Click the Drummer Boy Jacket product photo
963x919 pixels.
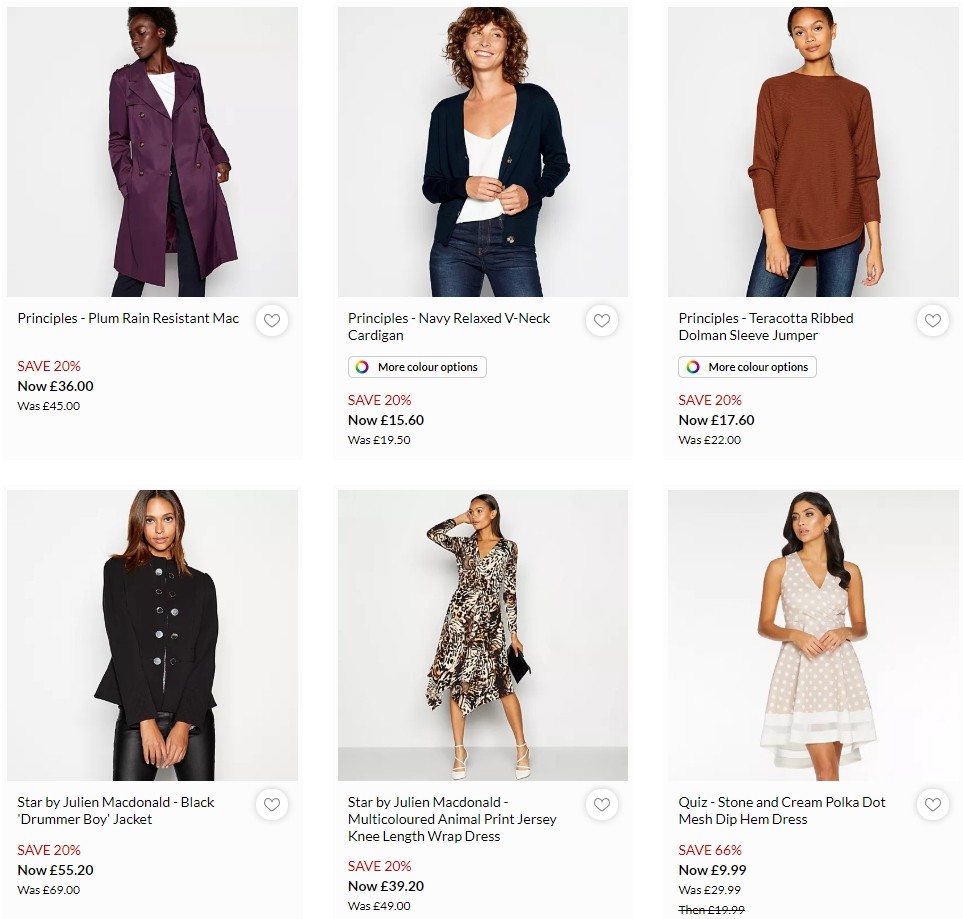pos(152,634)
